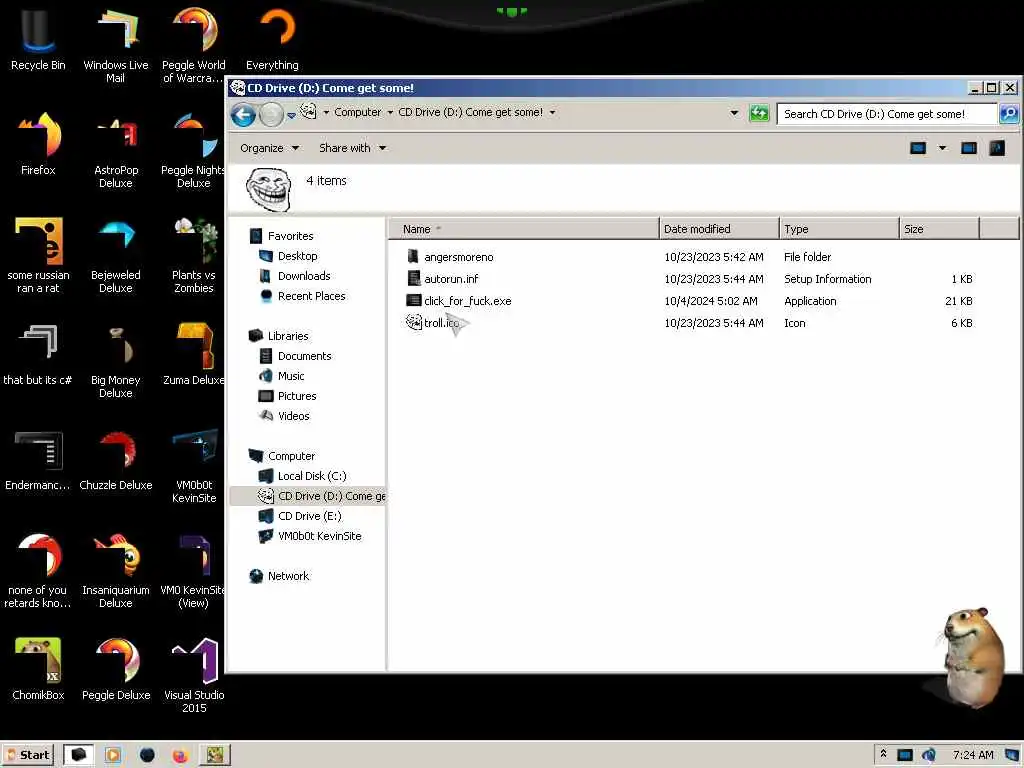Select Big Money Deluxe desktop icon

[116, 361]
